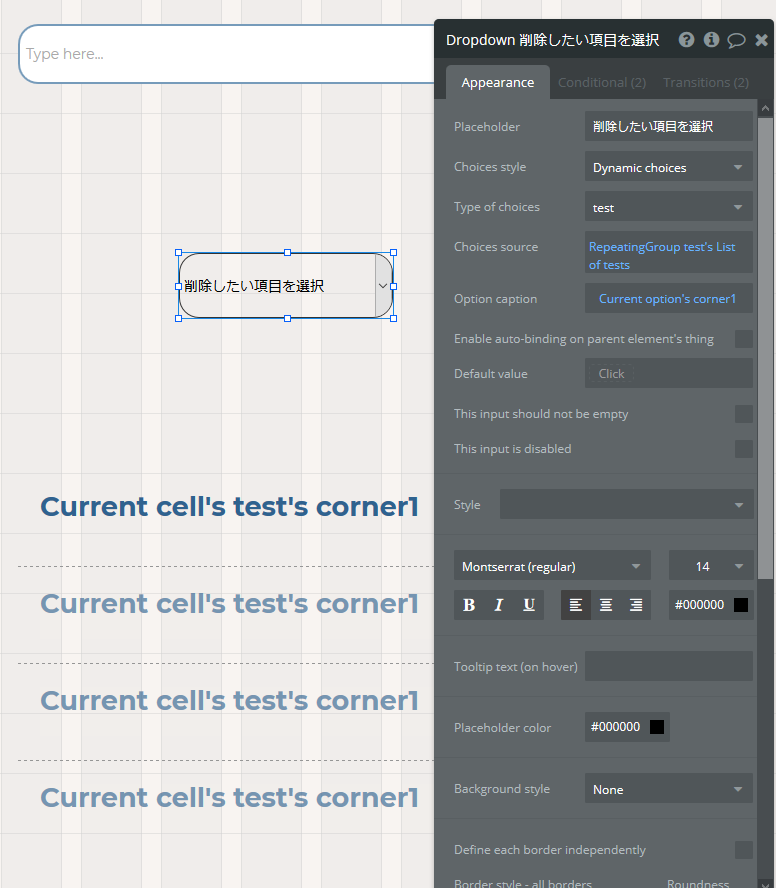This screenshot has height=888, width=776.
Task: Switch to the Conditional tab
Action: click(x=602, y=83)
